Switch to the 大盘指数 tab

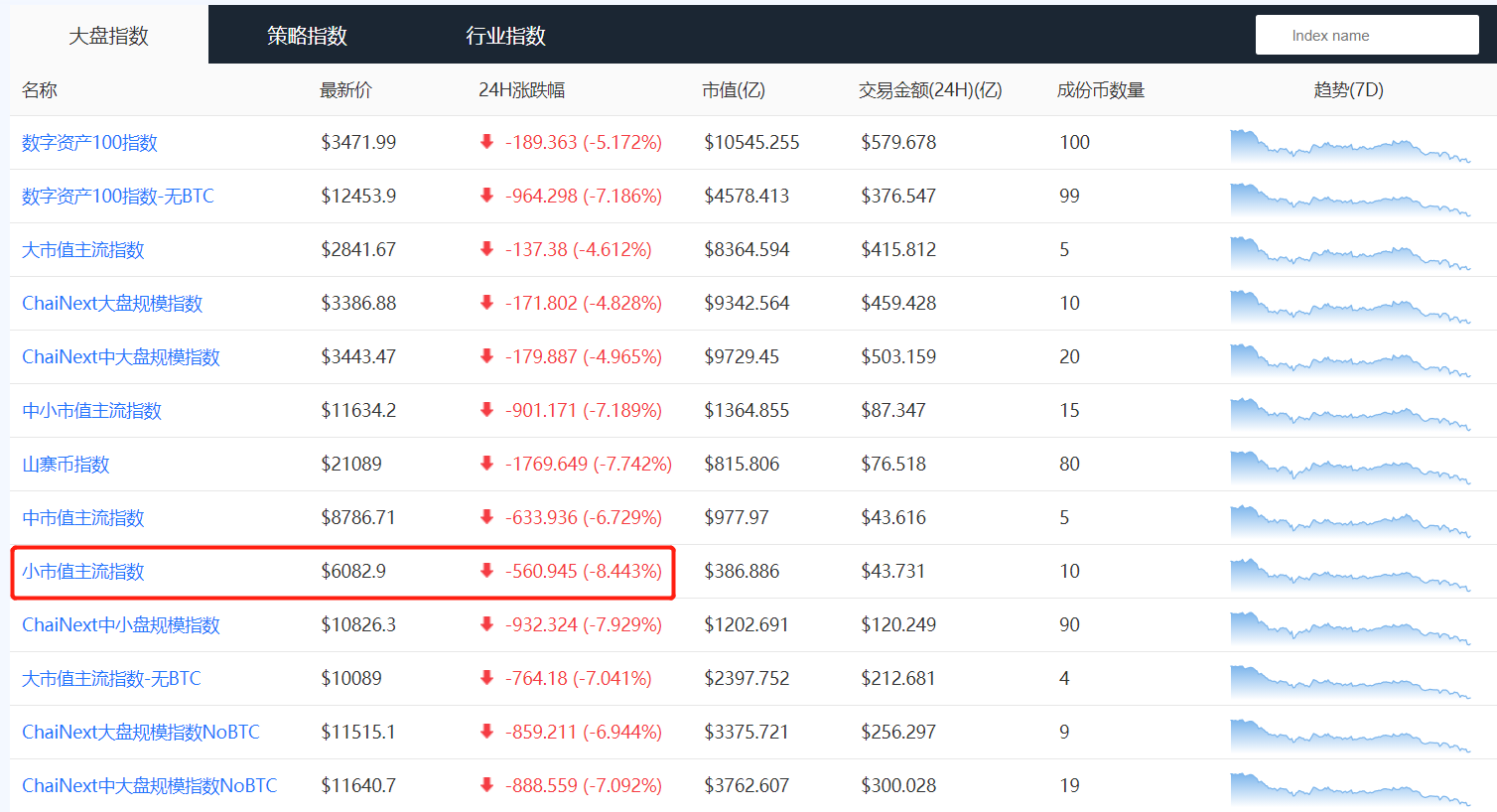pos(109,36)
